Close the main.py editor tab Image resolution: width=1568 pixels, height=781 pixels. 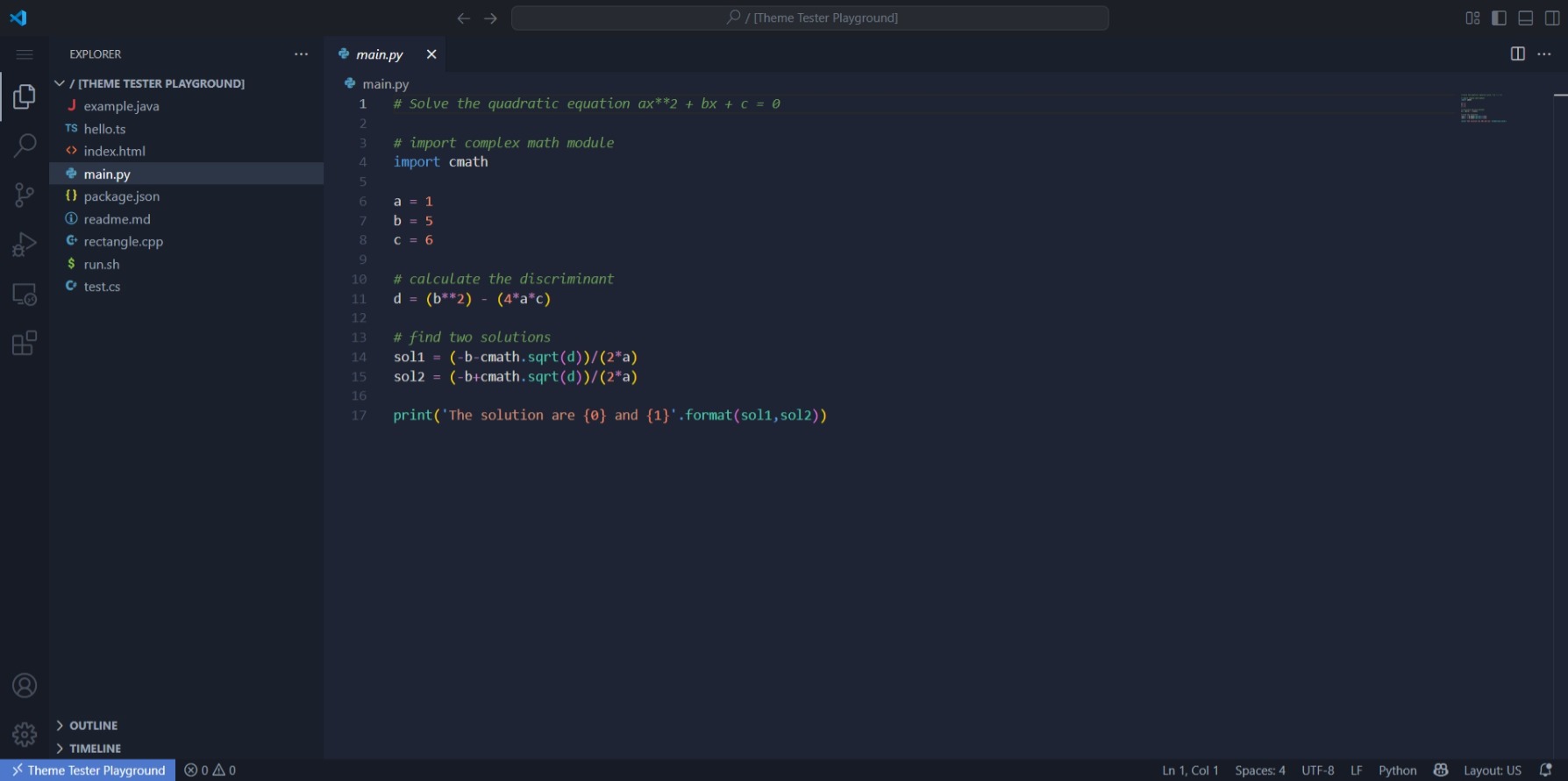pos(431,54)
